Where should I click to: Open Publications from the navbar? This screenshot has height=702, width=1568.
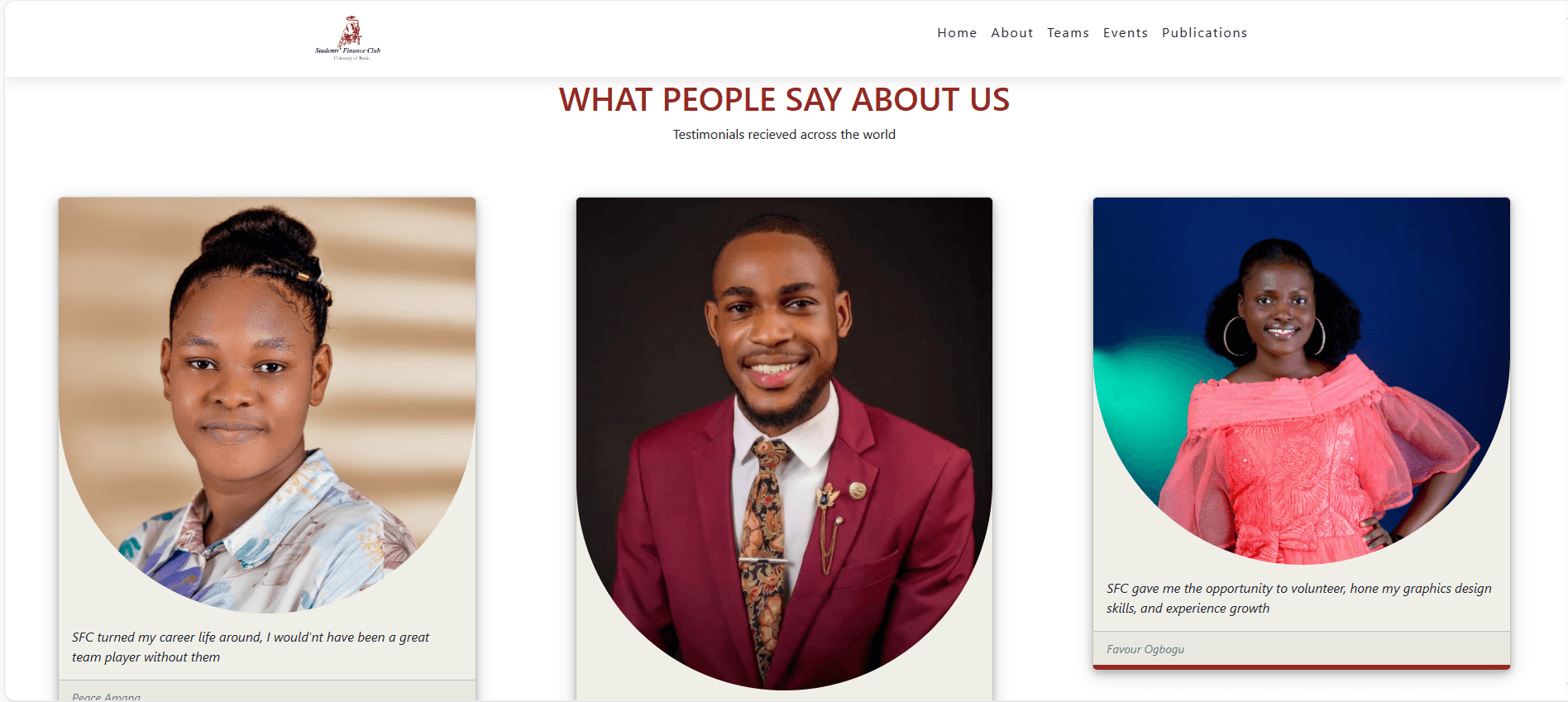tap(1204, 33)
